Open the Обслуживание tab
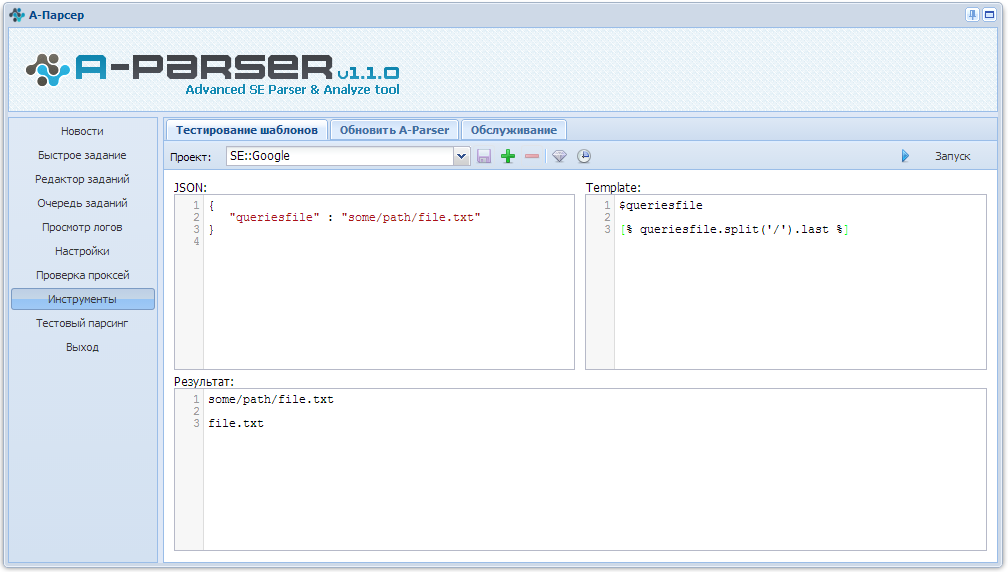The height and width of the screenshot is (572, 1008). tap(514, 130)
